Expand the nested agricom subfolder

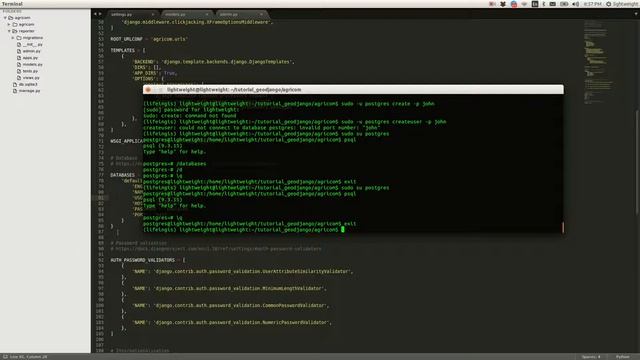click(x=9, y=24)
